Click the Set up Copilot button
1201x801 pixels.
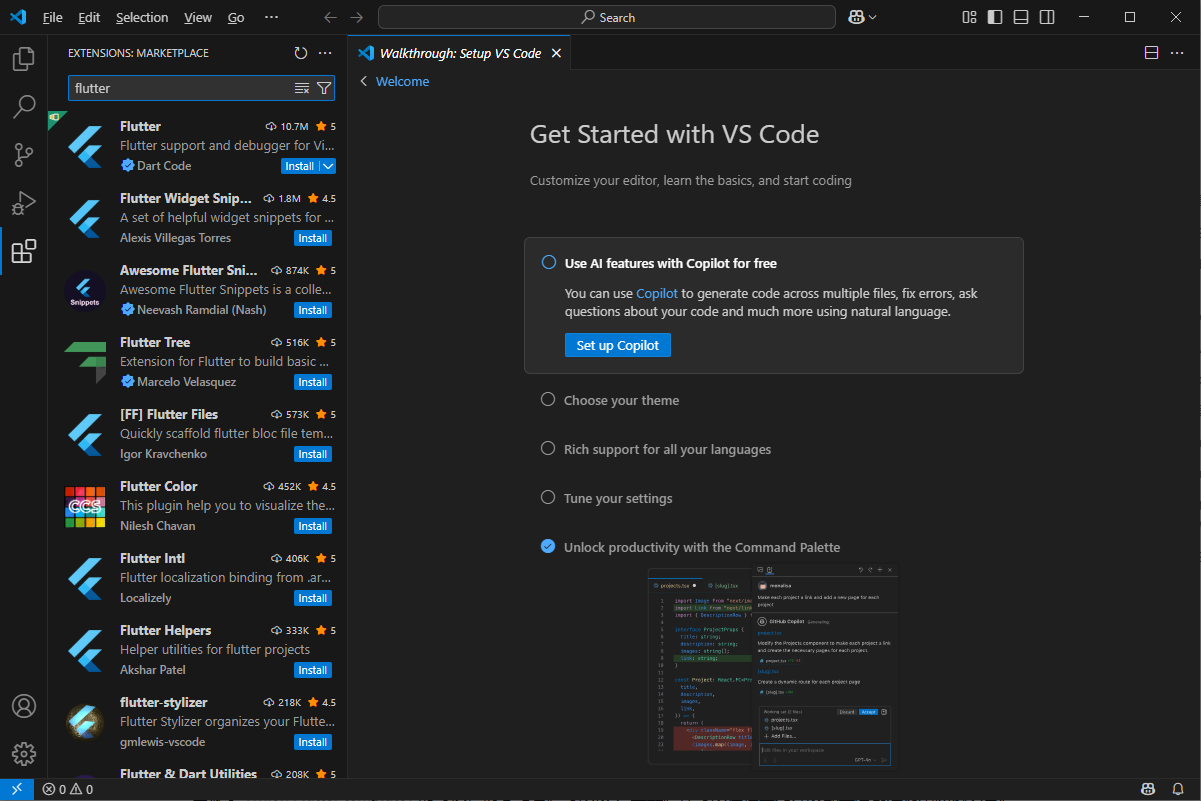[617, 345]
